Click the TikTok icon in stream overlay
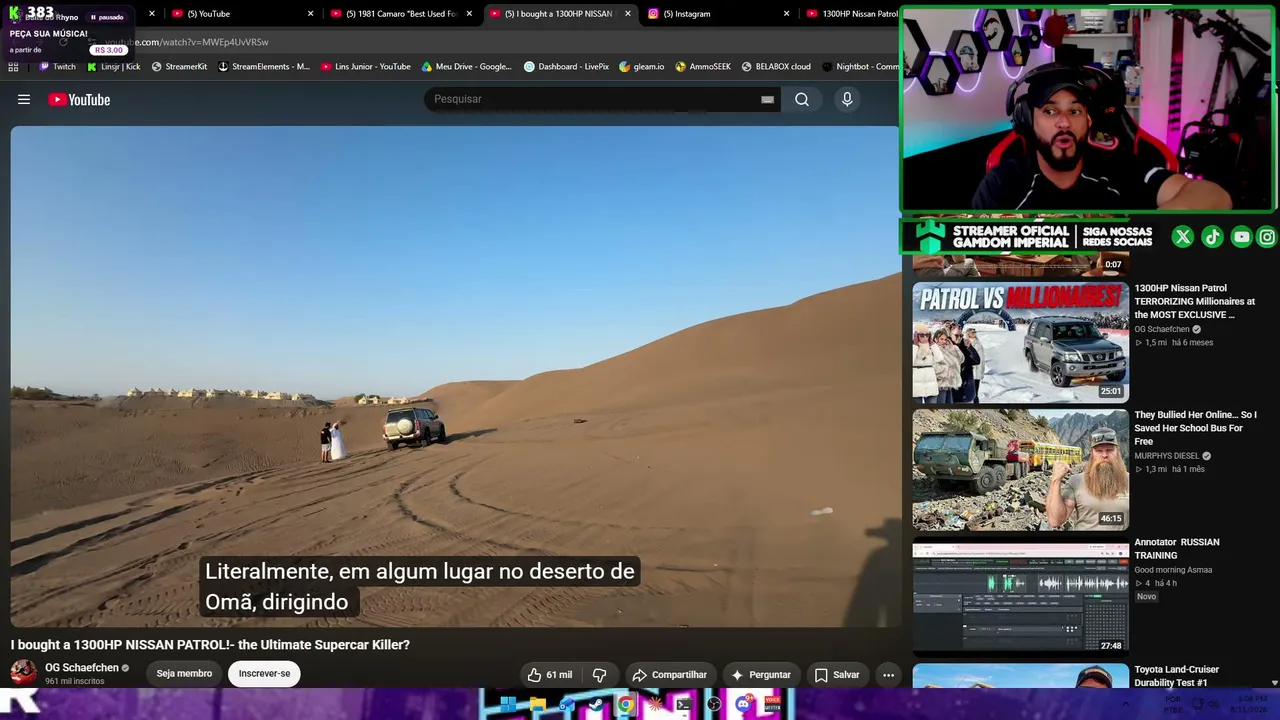Viewport: 1280px width, 720px height. coord(1212,237)
